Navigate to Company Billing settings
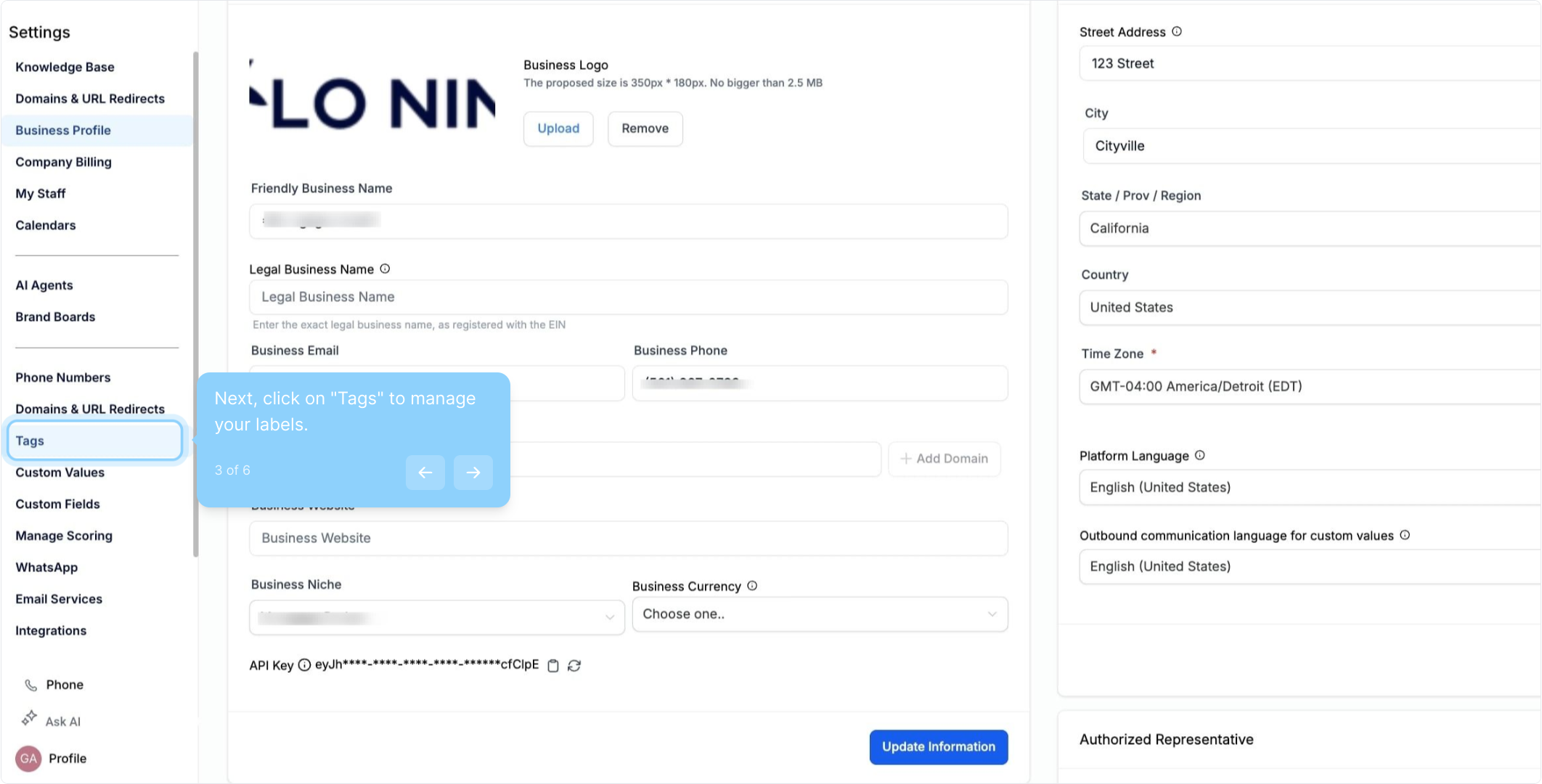Image resolution: width=1542 pixels, height=784 pixels. [63, 162]
